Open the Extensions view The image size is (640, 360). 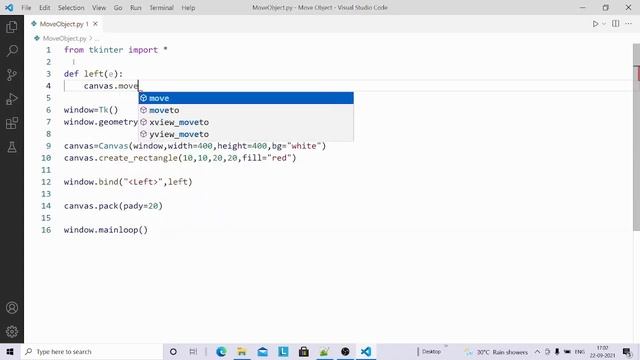pyautogui.click(x=12, y=123)
